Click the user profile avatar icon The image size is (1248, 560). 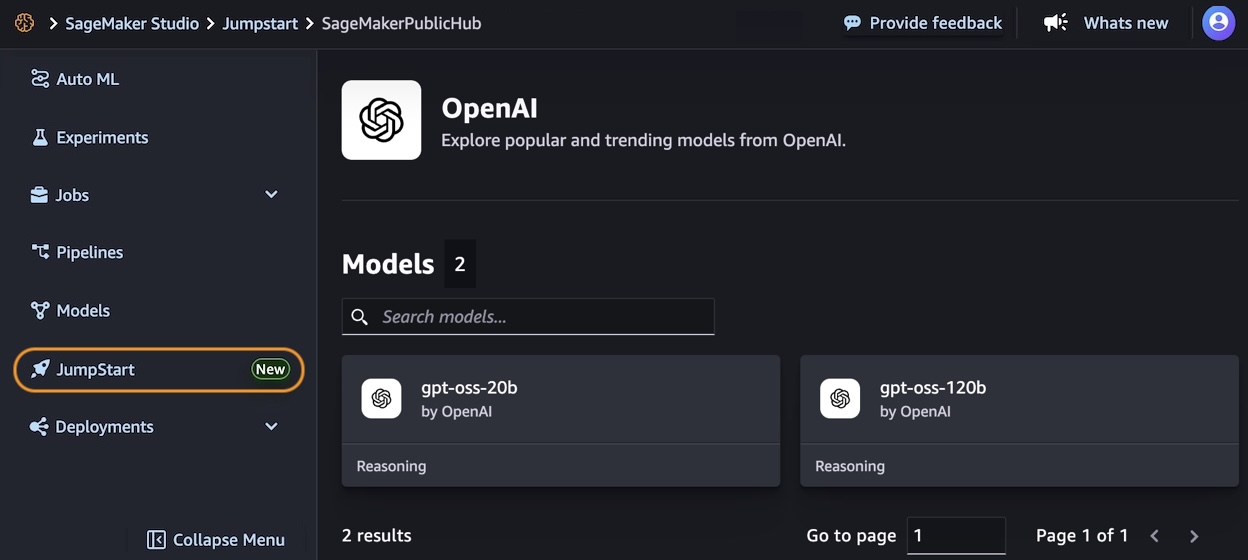tap(1218, 22)
